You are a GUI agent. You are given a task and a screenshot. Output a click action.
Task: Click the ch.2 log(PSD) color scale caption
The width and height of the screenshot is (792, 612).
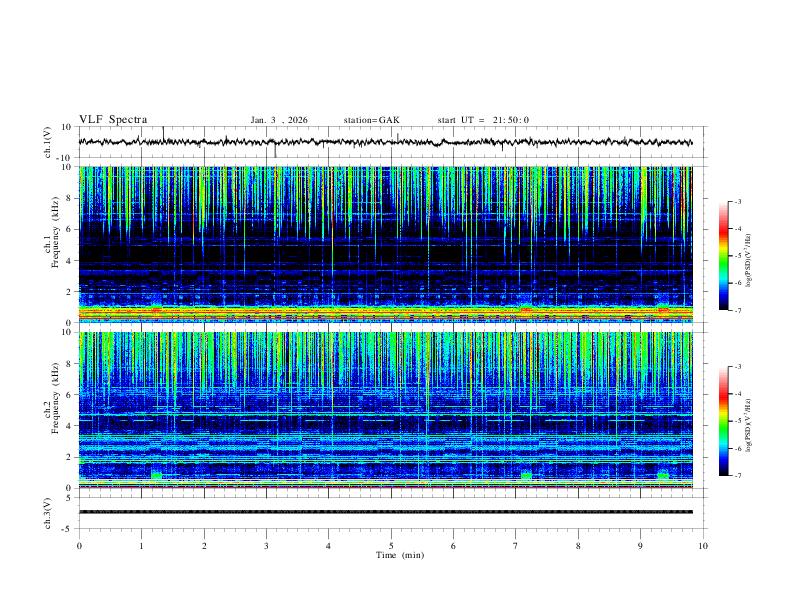pyautogui.click(x=748, y=426)
